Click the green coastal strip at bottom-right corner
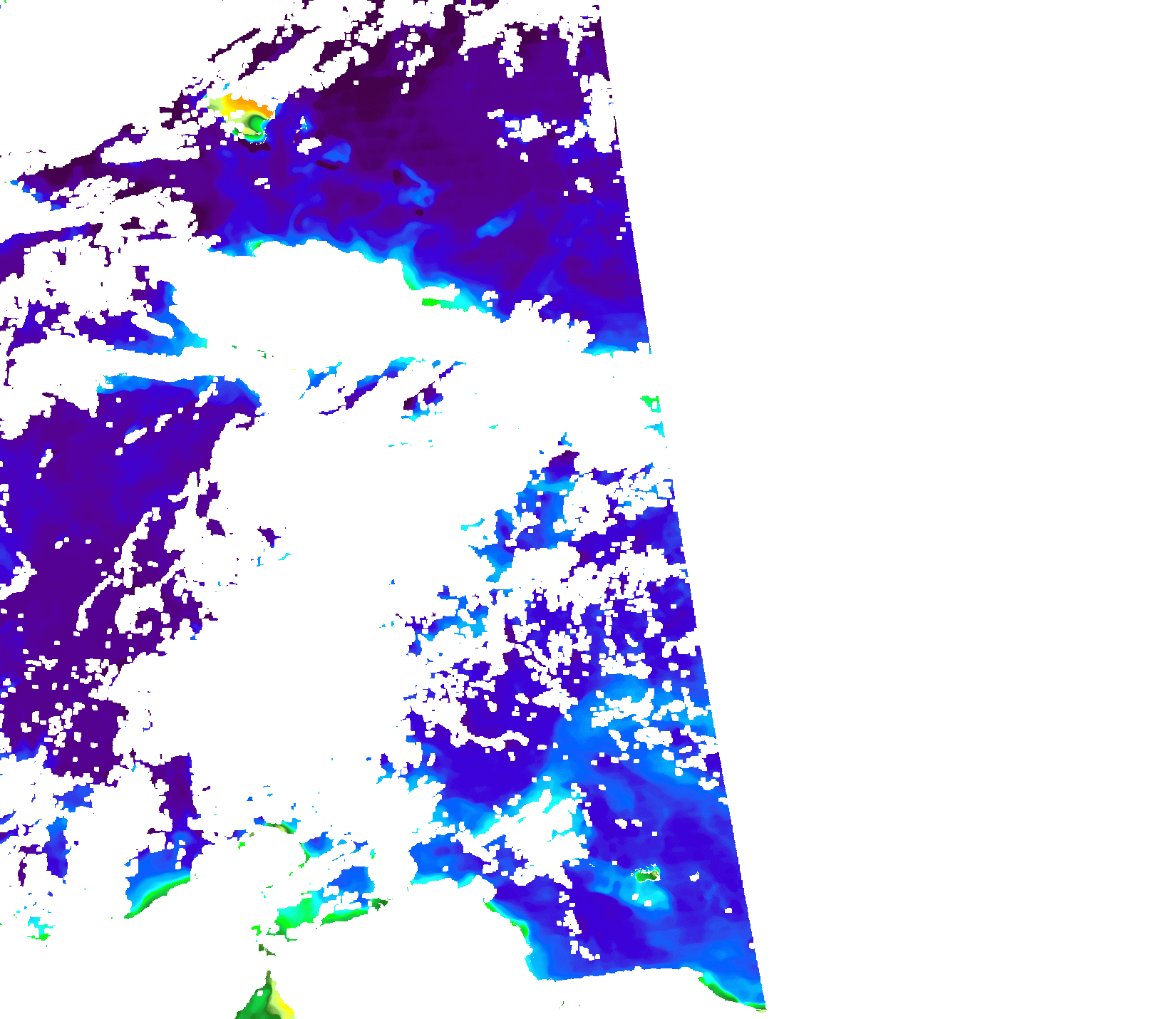Image resolution: width=1176 pixels, height=1019 pixels. [x=731, y=995]
